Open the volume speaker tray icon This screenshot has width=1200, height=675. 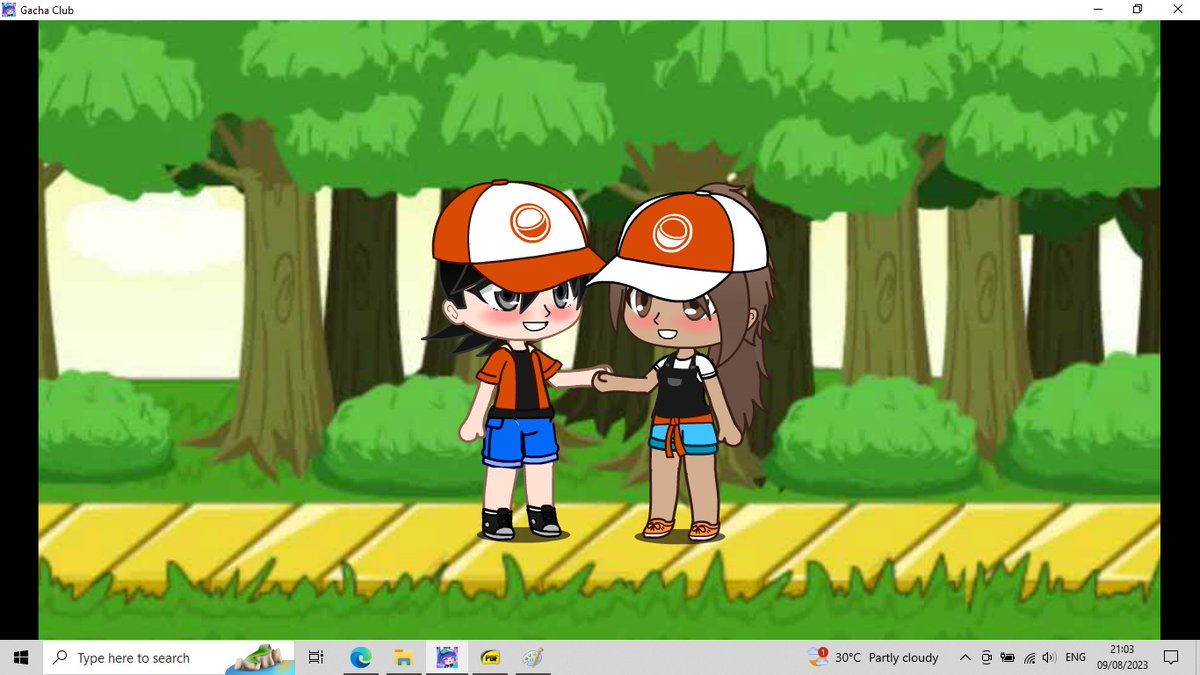(x=1049, y=658)
